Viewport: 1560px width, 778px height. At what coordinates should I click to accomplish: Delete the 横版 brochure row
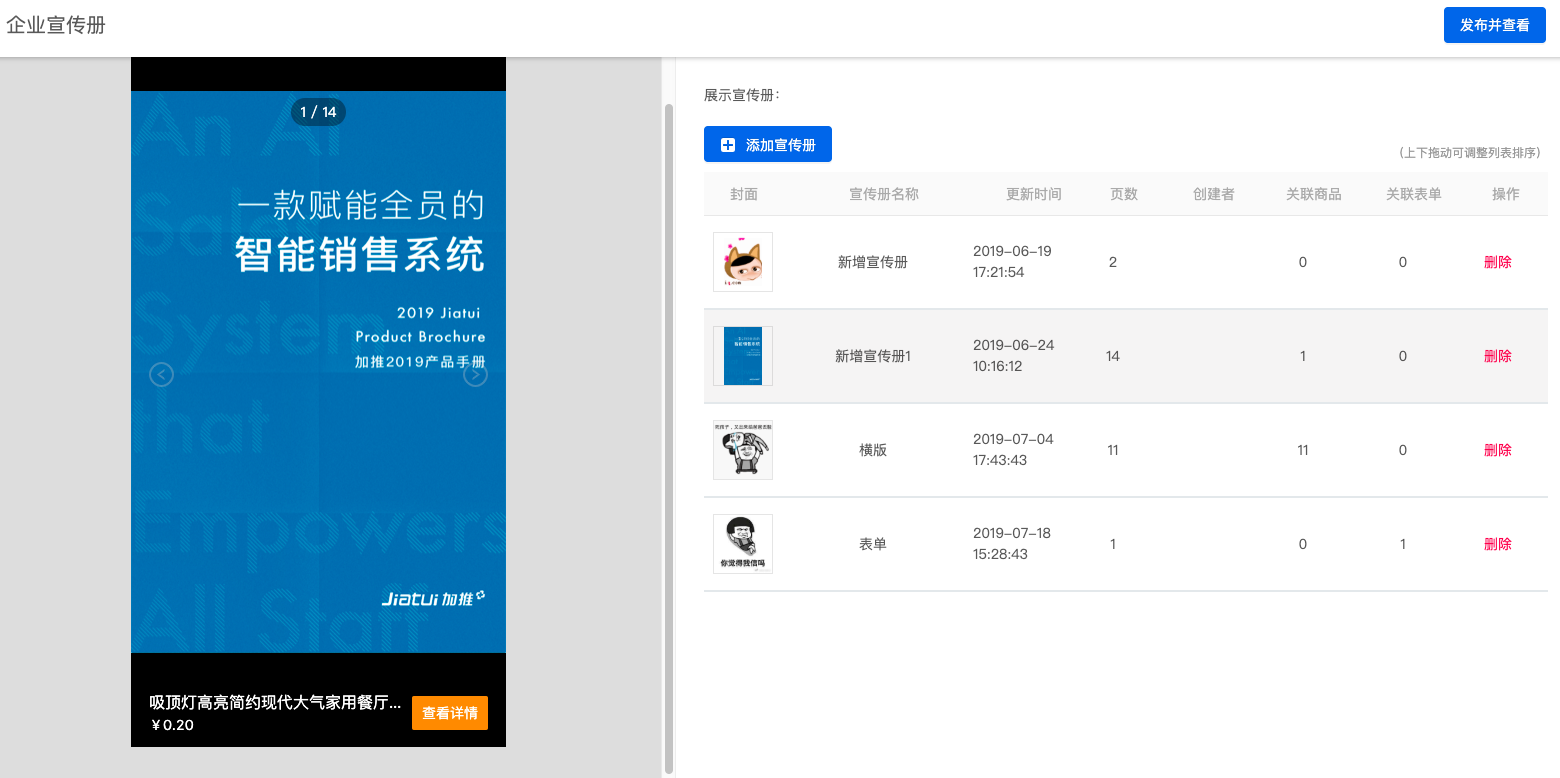click(x=1498, y=450)
